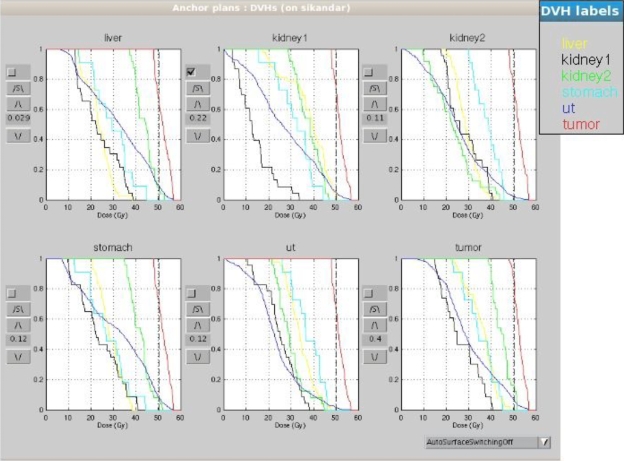This screenshot has width=624, height=461.
Task: Click the /S\ button beside liver plot
Action: 18,88
